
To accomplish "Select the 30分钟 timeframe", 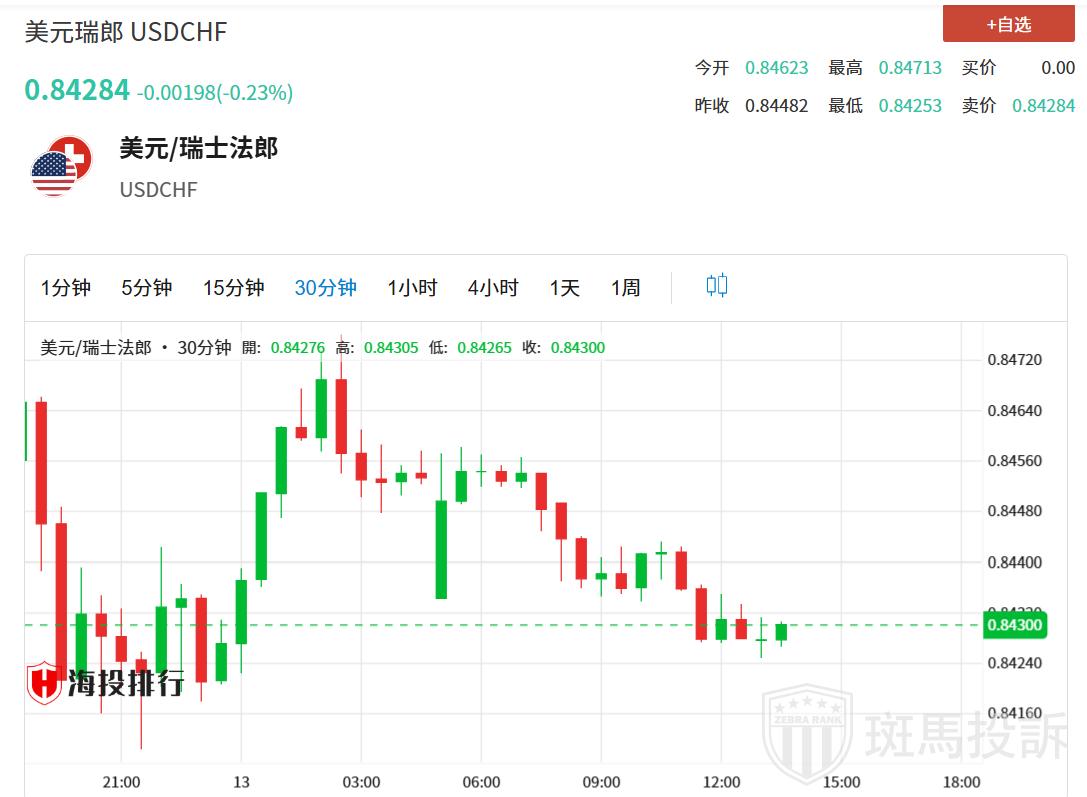I will pos(325,288).
